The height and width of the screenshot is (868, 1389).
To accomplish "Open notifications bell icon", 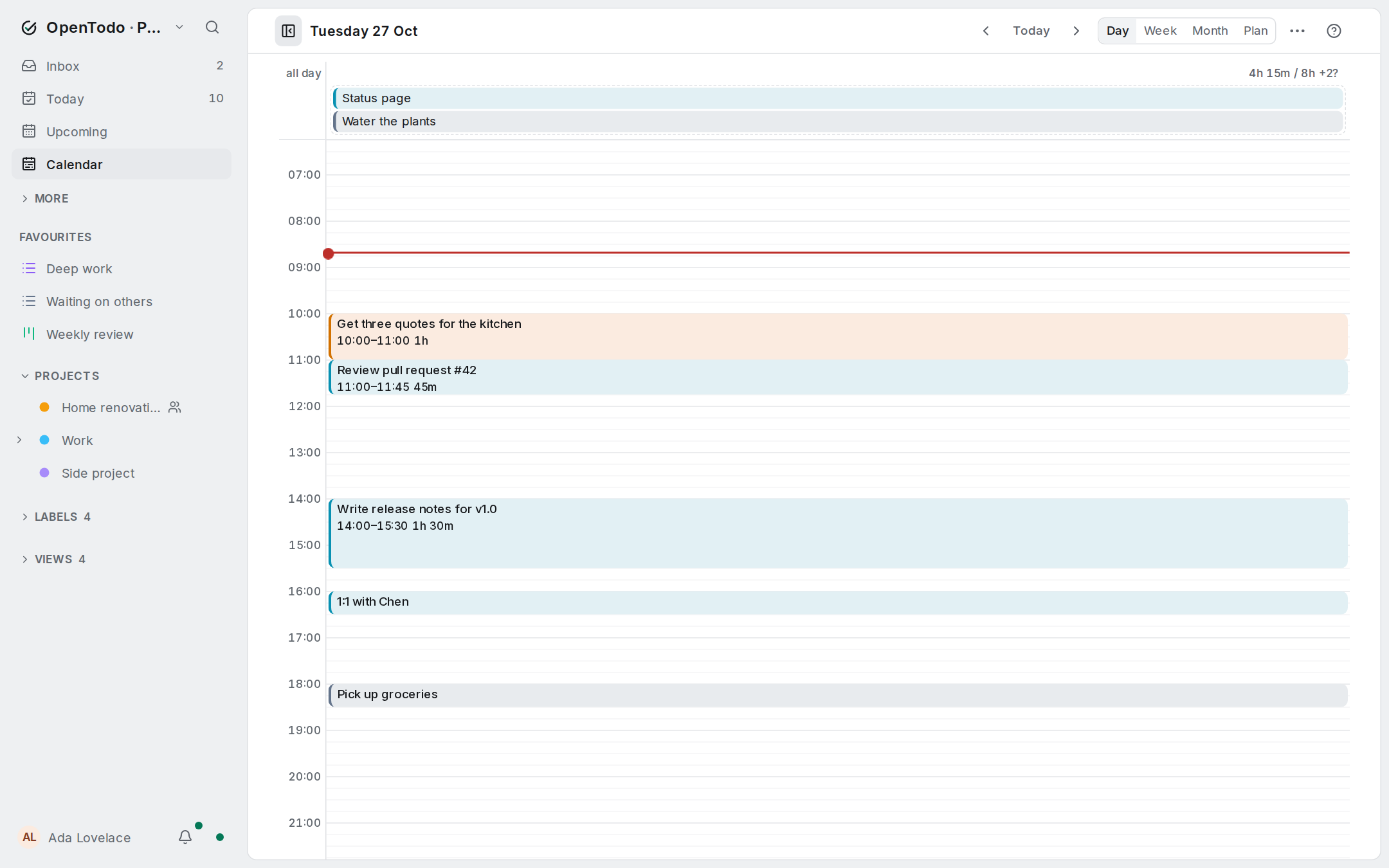I will pyautogui.click(x=185, y=837).
